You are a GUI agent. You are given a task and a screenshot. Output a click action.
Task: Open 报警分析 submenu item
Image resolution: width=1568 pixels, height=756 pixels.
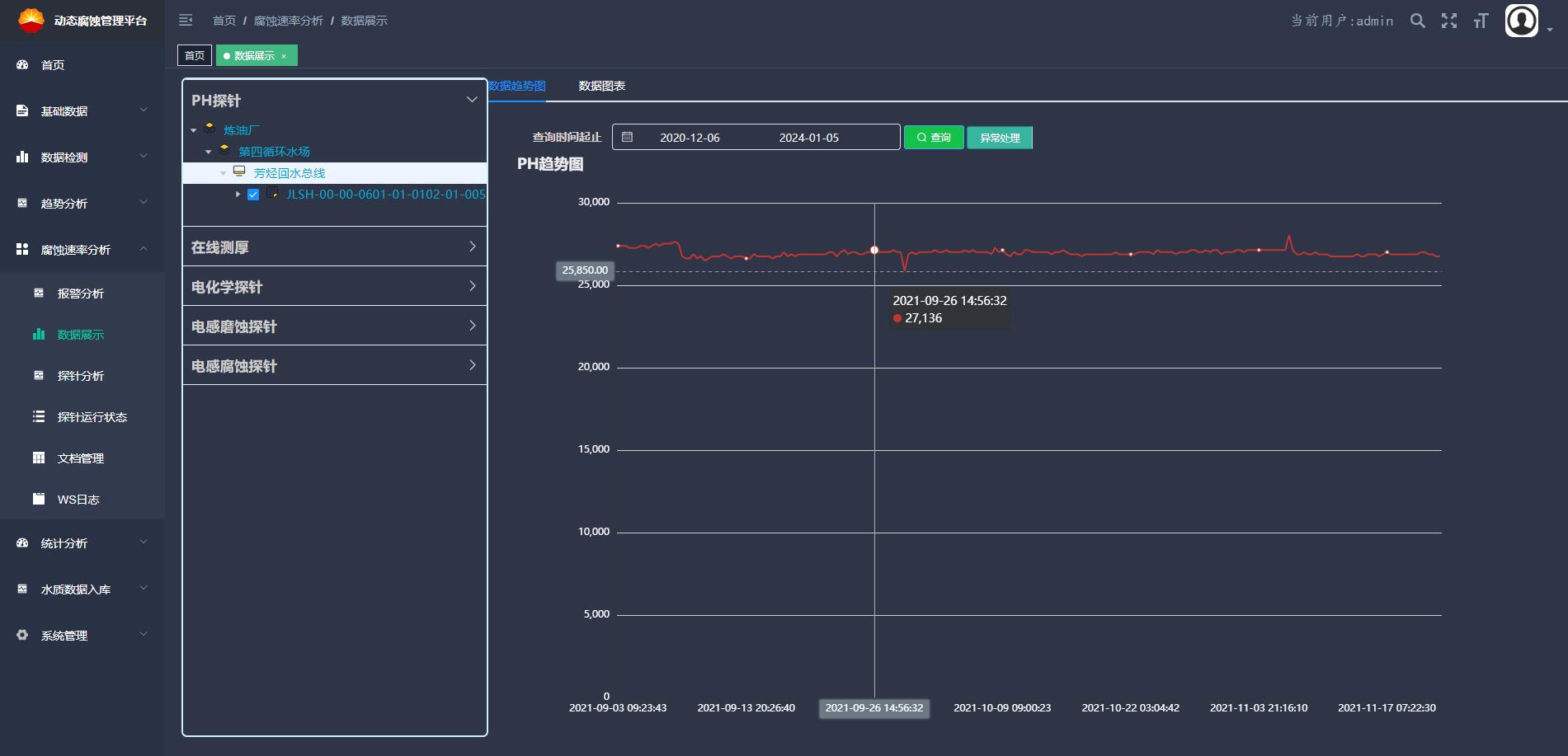(82, 293)
